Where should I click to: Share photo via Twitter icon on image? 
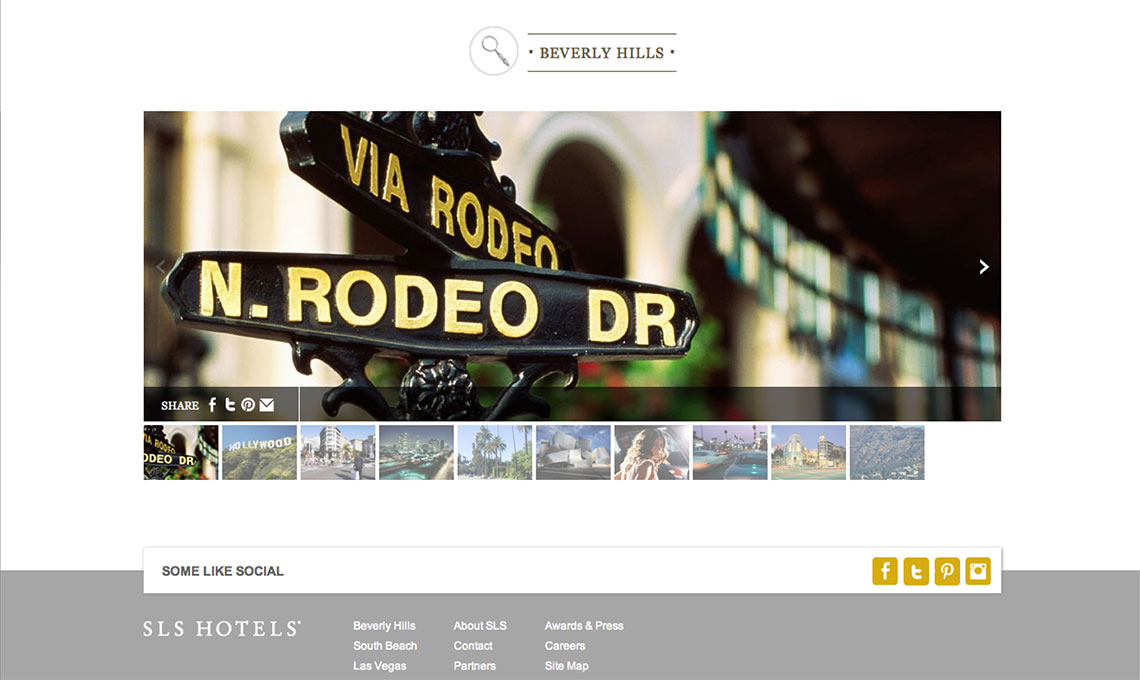pyautogui.click(x=230, y=405)
